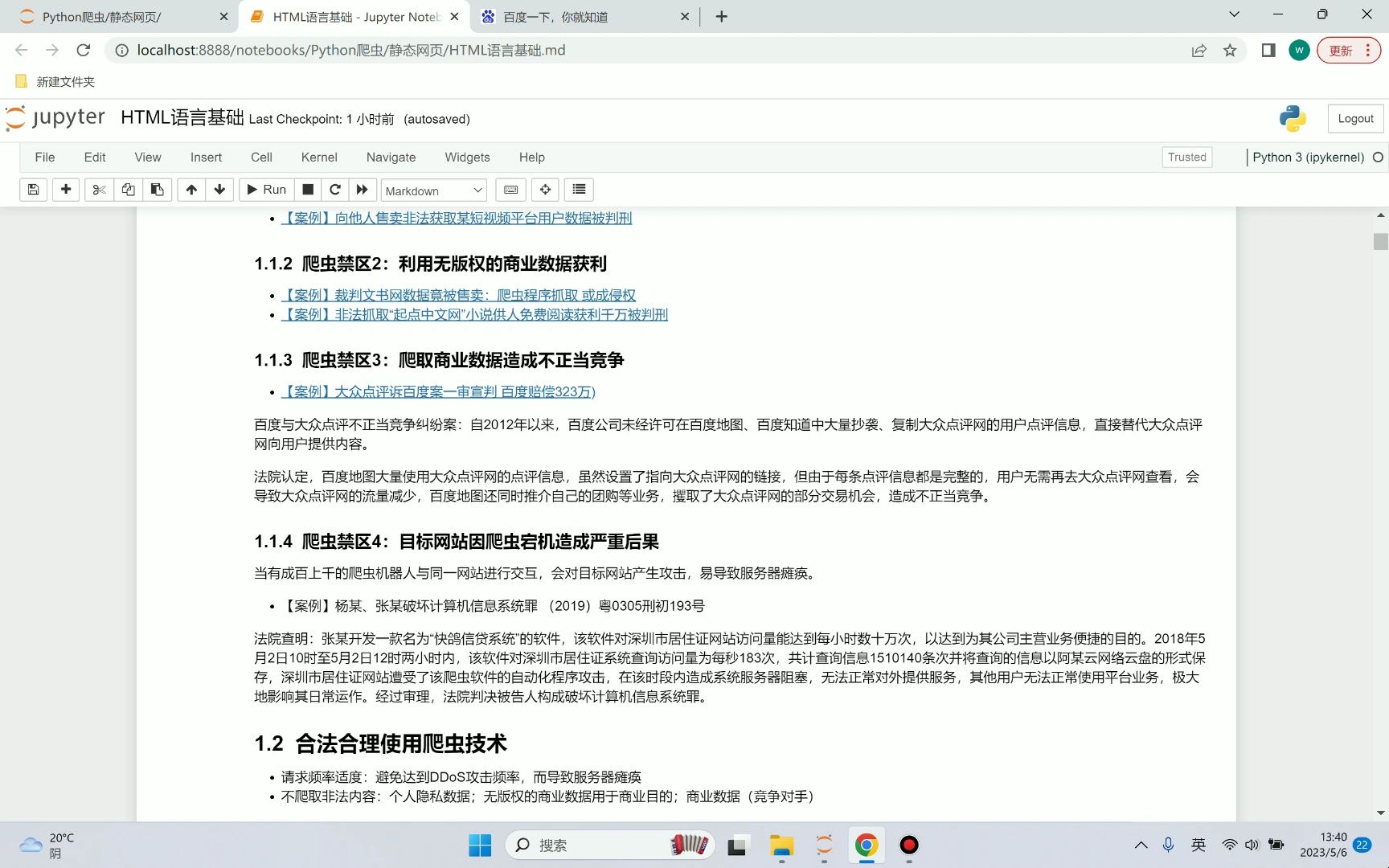Go back to previous page

22,51
